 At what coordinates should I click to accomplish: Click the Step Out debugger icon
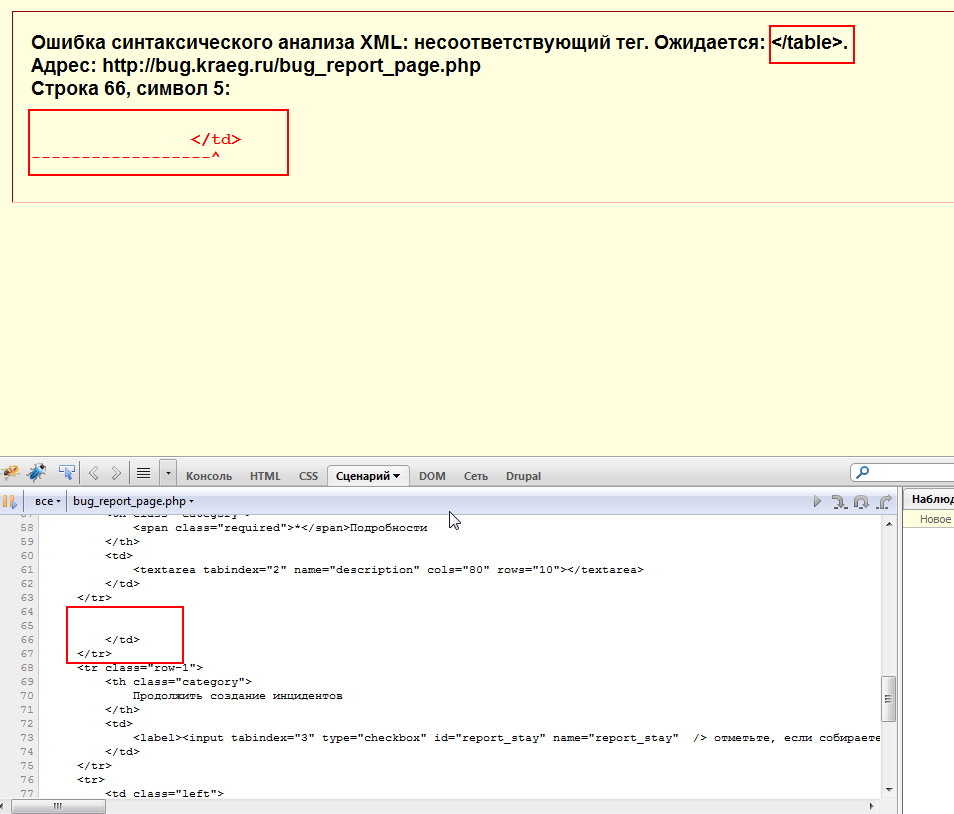coord(884,501)
